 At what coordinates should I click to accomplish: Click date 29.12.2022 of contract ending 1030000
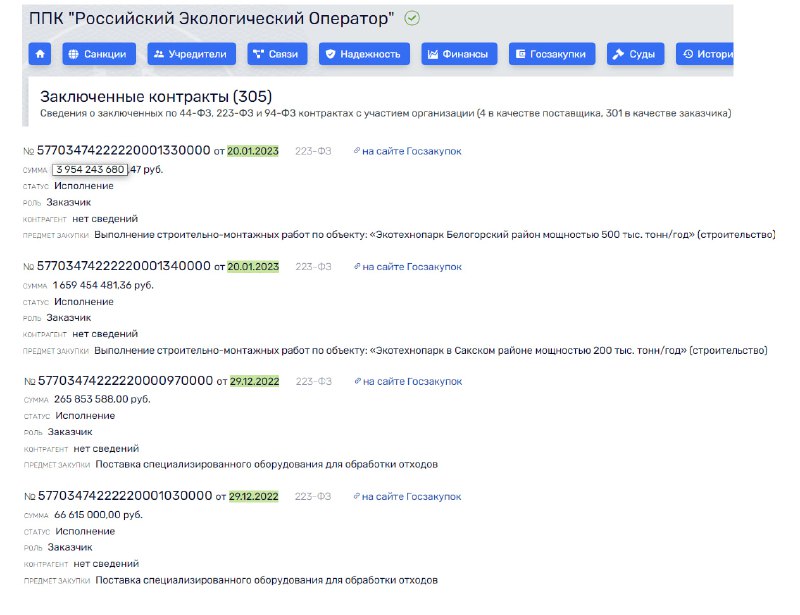pos(254,497)
